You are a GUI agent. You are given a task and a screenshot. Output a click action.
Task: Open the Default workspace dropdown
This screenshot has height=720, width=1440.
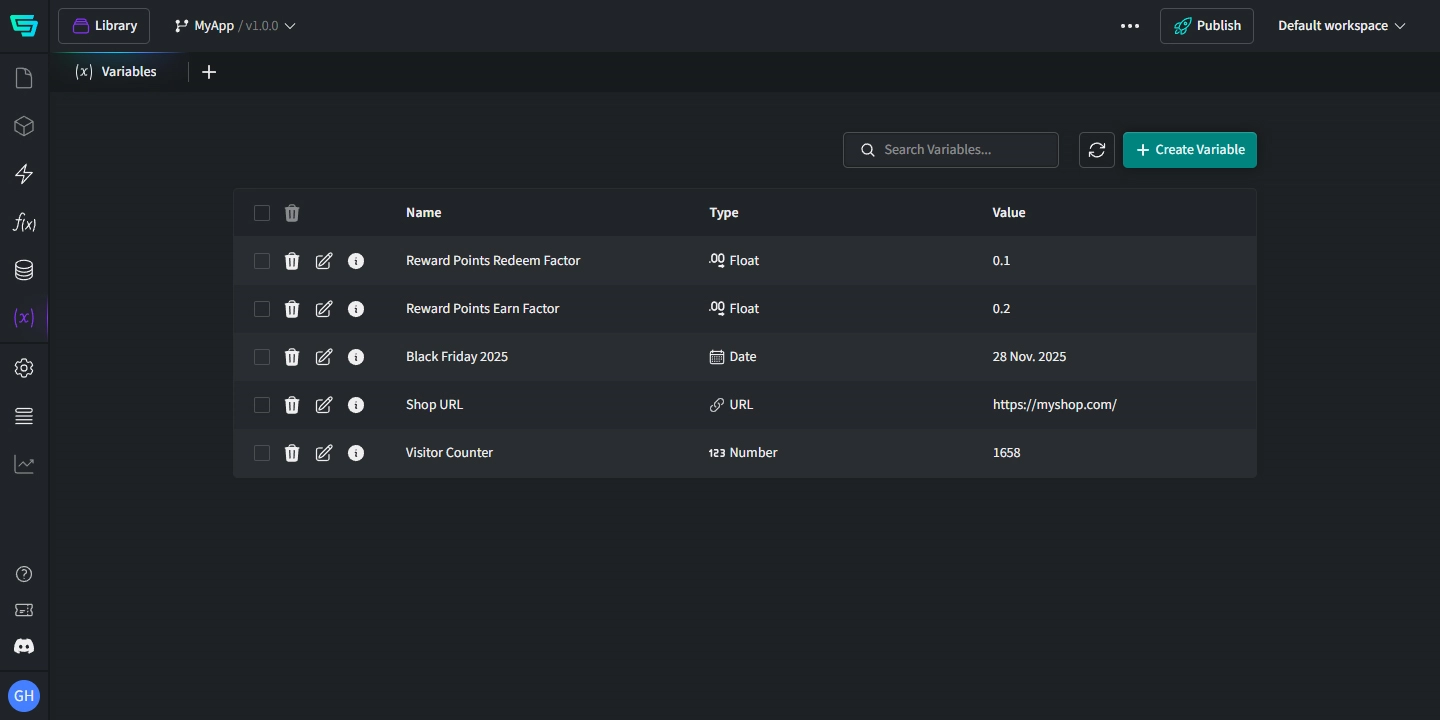1341,26
